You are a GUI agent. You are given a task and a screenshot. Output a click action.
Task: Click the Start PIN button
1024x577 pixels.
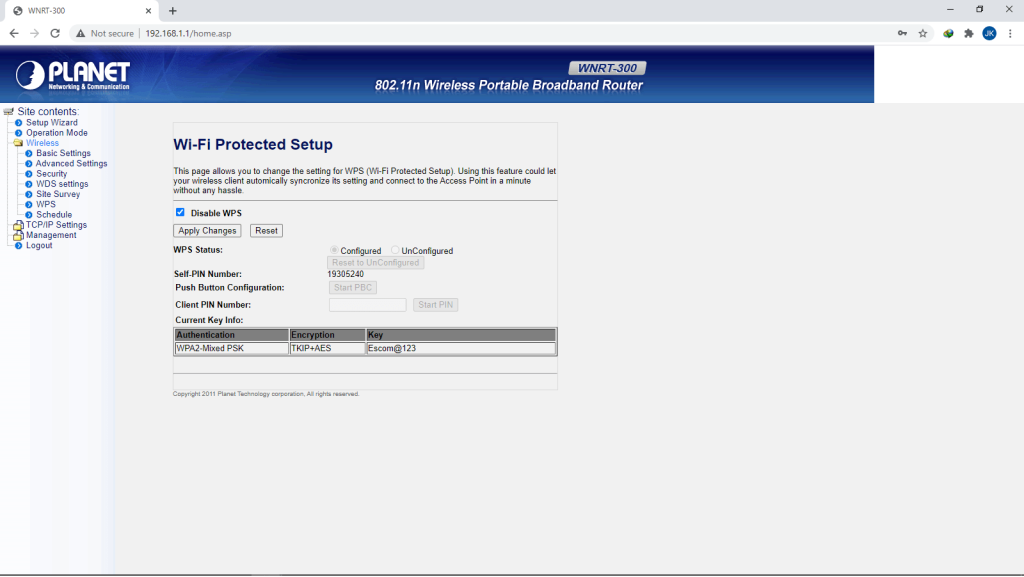point(436,305)
